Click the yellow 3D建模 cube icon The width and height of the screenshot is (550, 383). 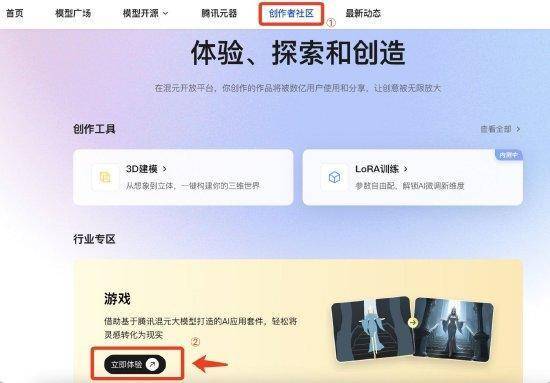tap(105, 177)
